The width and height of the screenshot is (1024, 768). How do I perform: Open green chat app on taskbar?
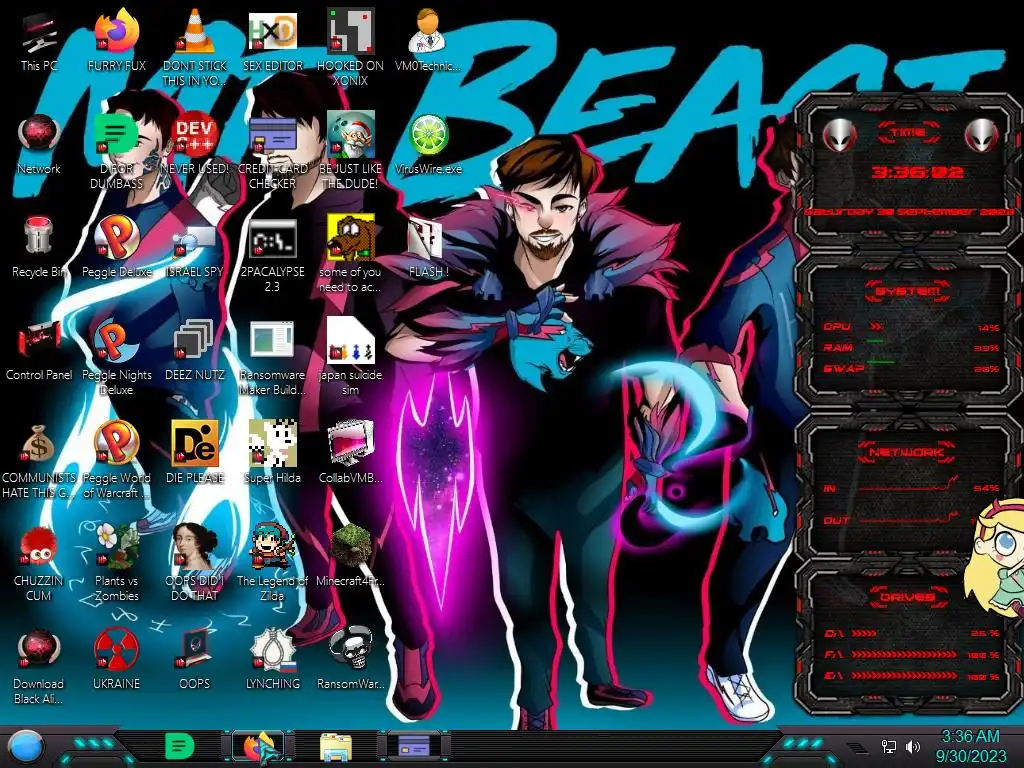[x=180, y=746]
